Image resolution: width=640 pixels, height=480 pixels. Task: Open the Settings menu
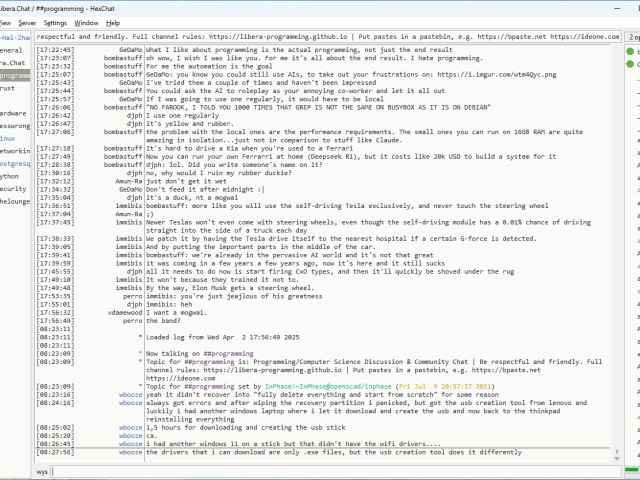[56, 22]
